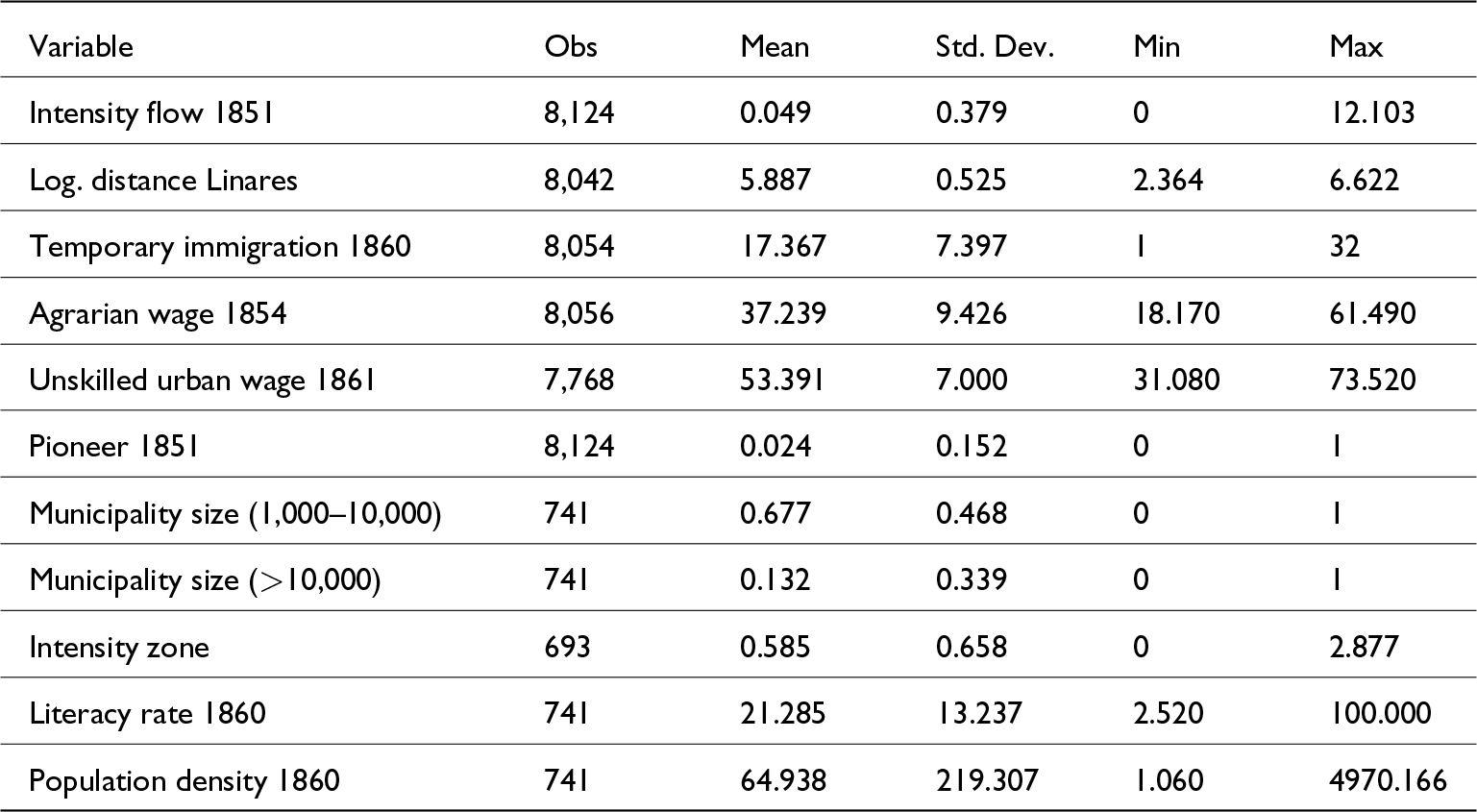
Task: Click the mean value 37.239
Action: [782, 313]
